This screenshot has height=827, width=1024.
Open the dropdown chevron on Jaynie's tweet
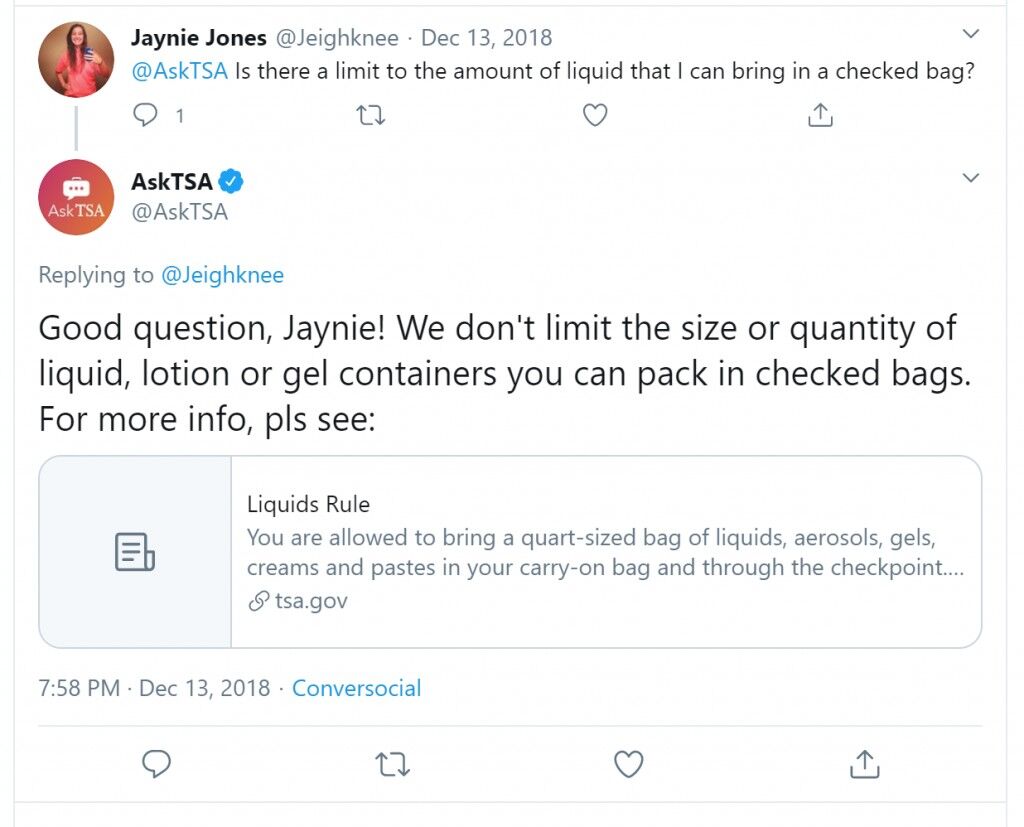971,33
